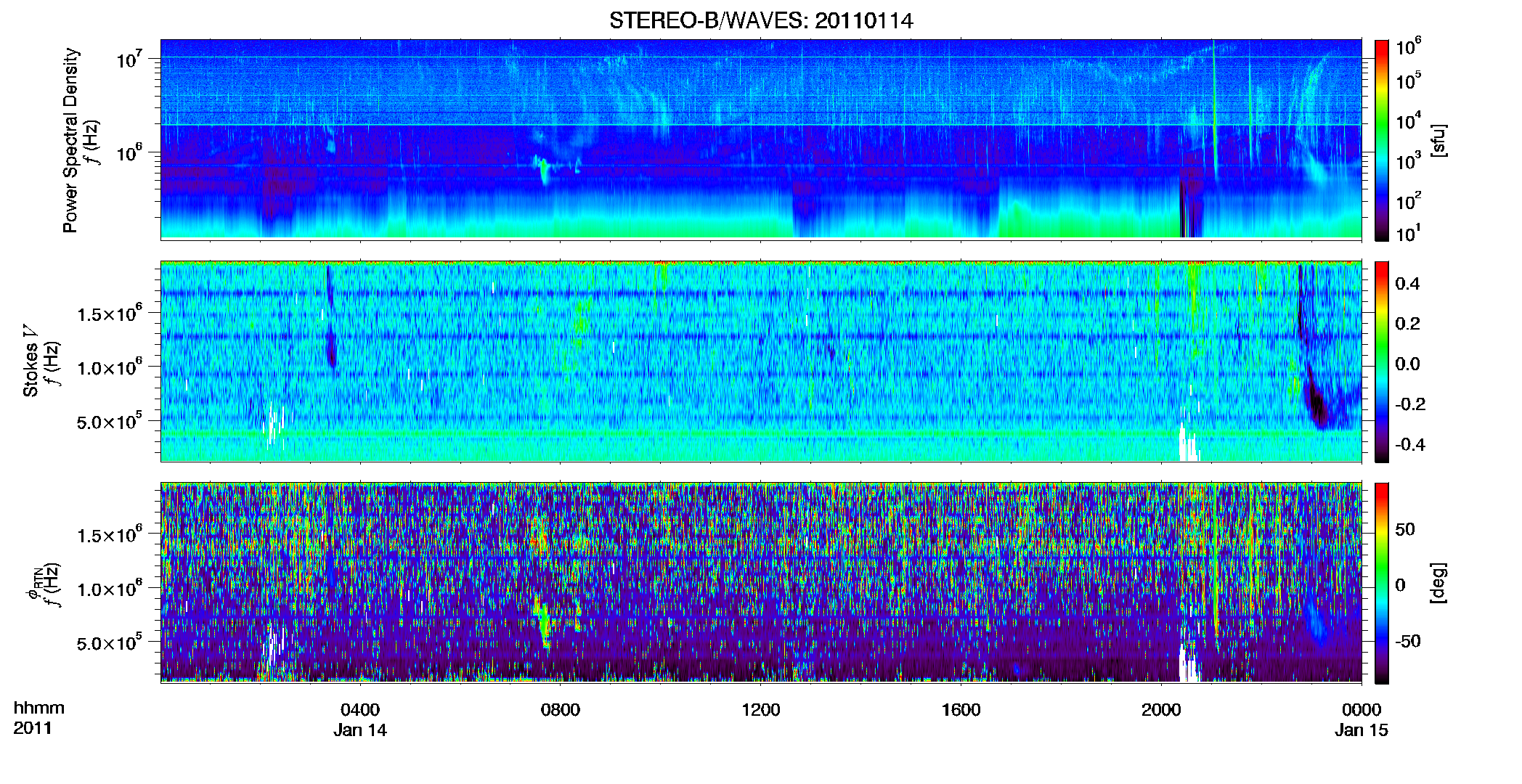
Task: Click the "0400" time tick label
Action: 360,710
